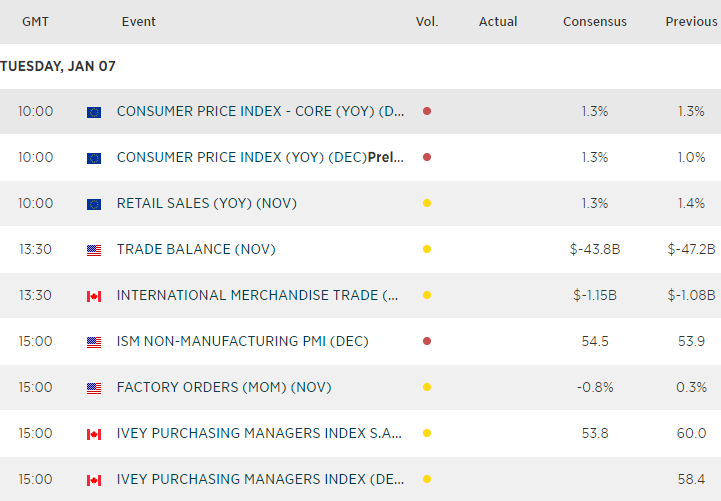Click the US flag next to Factory Orders
Viewport: 721px width, 501px height.
tap(94, 388)
